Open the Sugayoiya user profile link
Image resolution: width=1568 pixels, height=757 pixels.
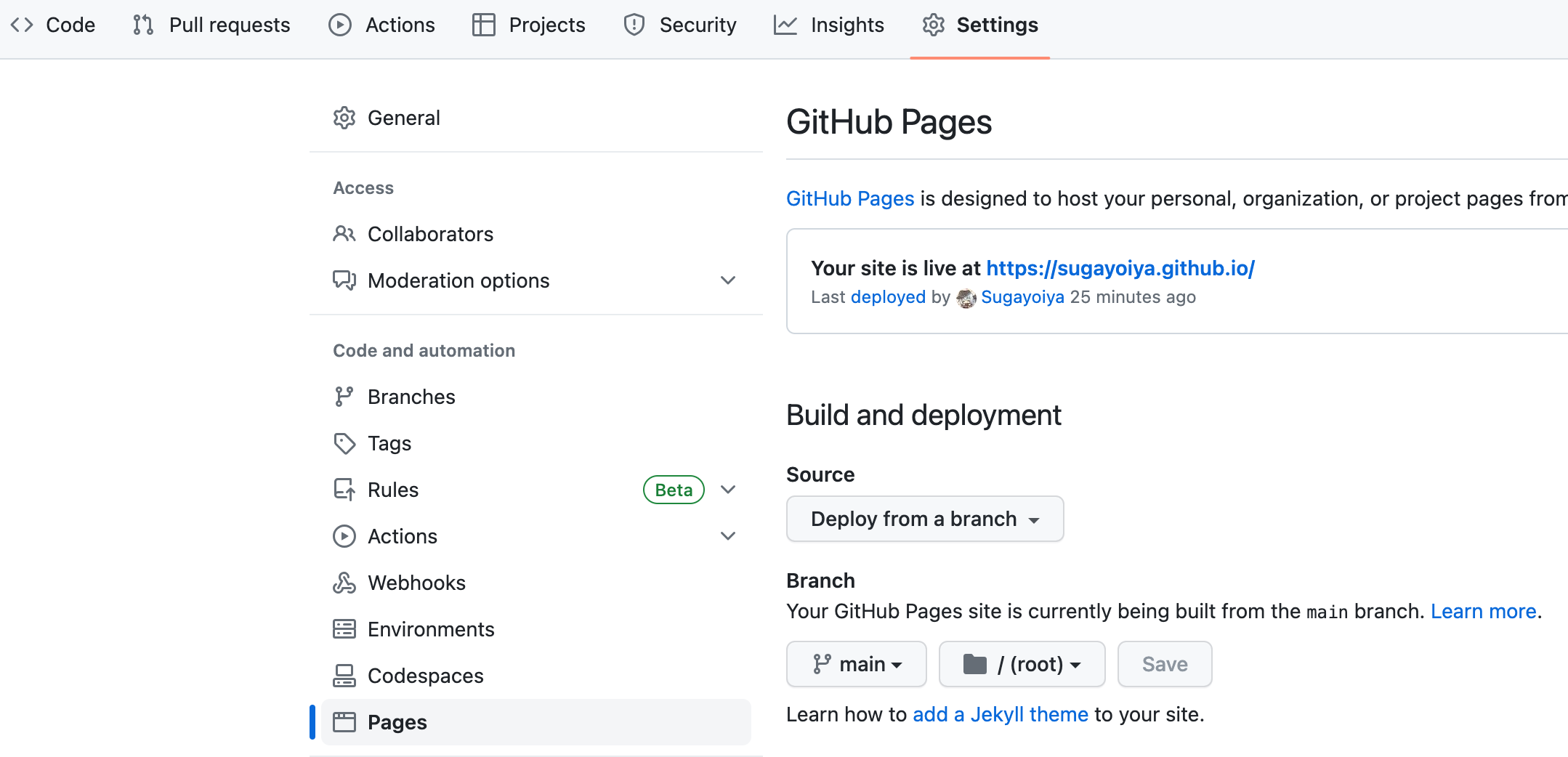coord(1022,297)
